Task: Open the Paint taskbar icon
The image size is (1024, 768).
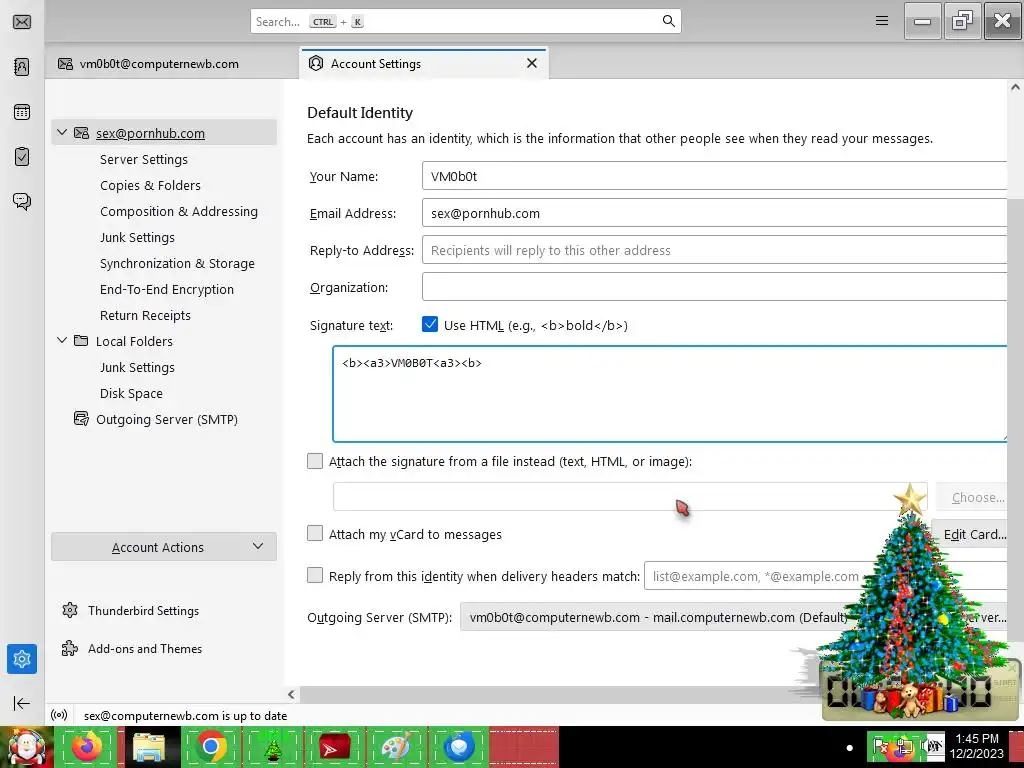Action: pos(396,747)
